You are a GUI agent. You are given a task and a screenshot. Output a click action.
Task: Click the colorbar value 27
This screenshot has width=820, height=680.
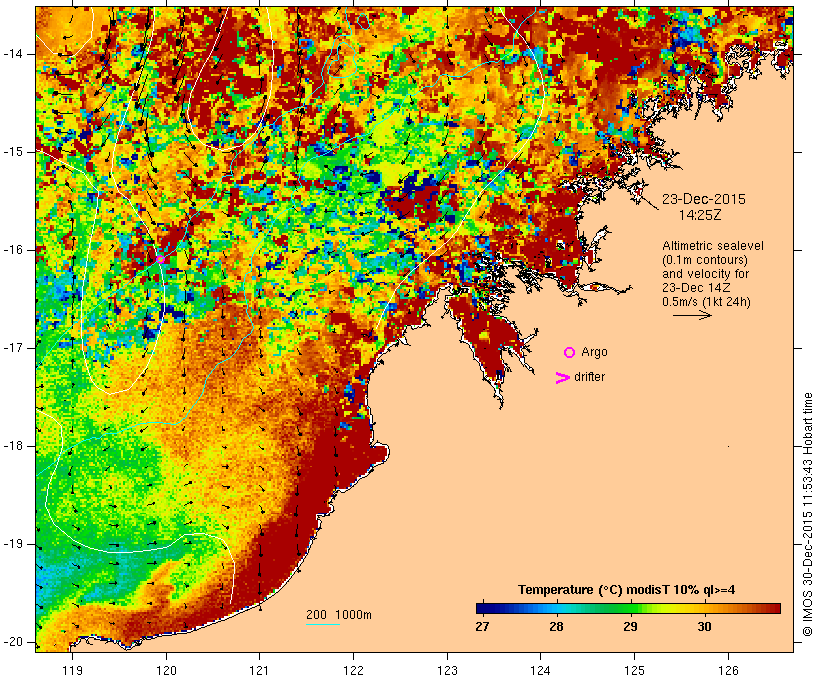click(482, 627)
